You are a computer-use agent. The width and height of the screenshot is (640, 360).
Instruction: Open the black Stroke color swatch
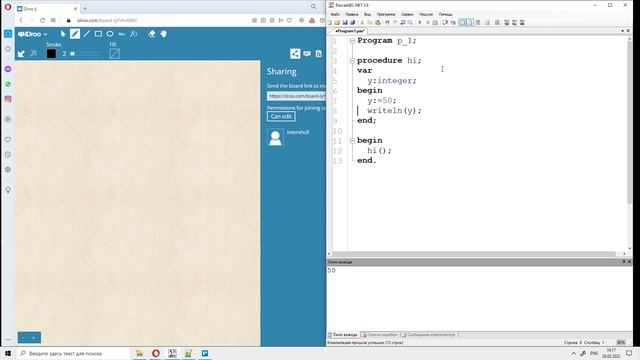(51, 53)
